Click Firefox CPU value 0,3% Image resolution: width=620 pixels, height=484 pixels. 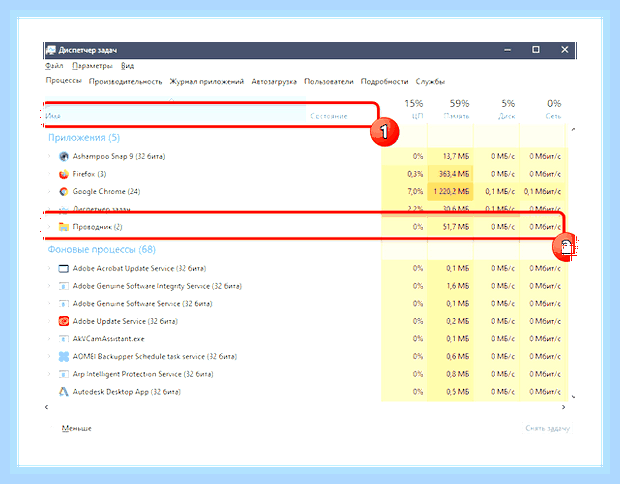pos(415,174)
